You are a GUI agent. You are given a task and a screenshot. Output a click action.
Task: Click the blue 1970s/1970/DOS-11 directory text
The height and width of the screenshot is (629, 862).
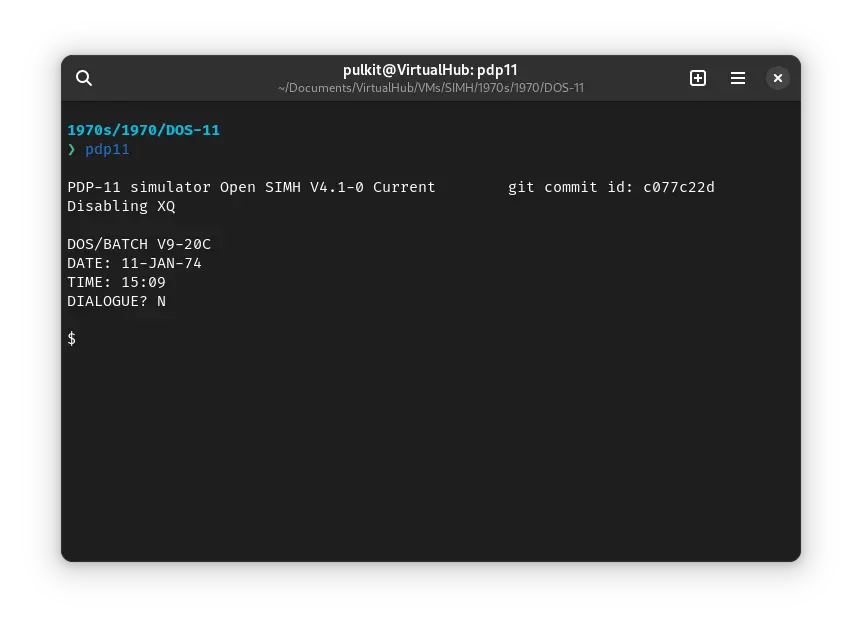click(x=143, y=130)
